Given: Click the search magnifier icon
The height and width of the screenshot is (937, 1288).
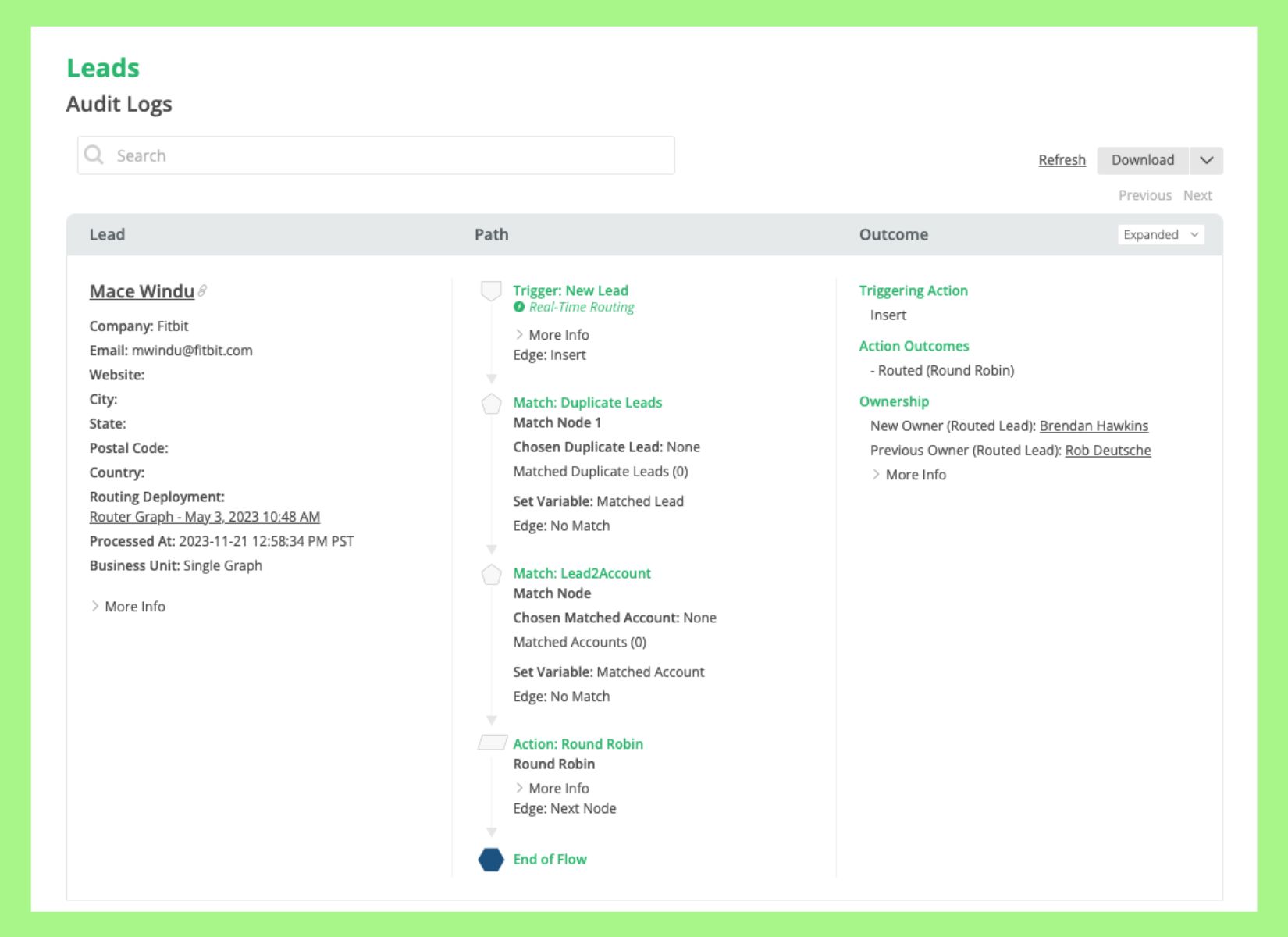Looking at the screenshot, I should [94, 155].
